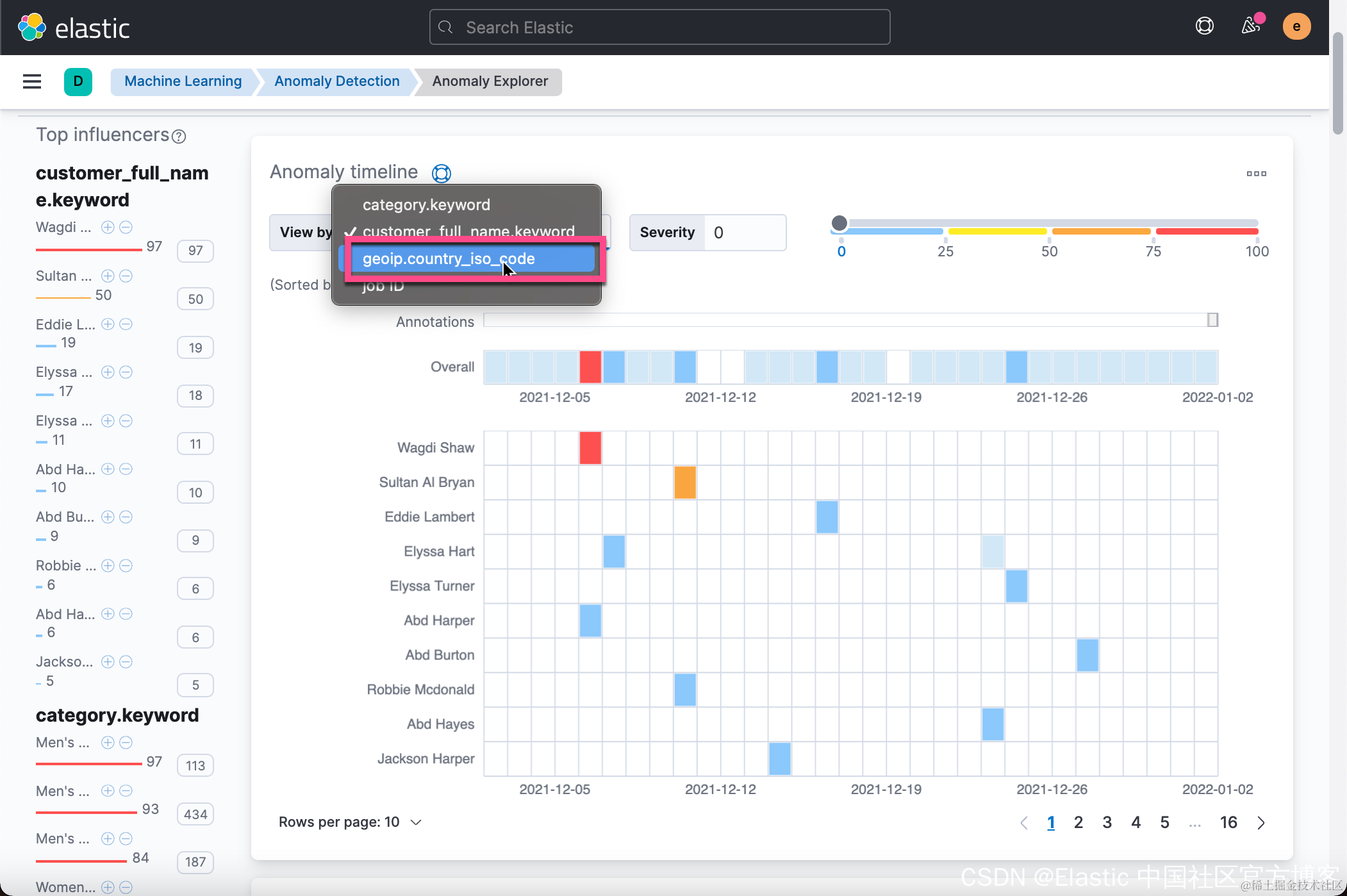Viewport: 1347px width, 896px height.
Task: Open the Anomaly timeline help icon
Action: [x=442, y=173]
